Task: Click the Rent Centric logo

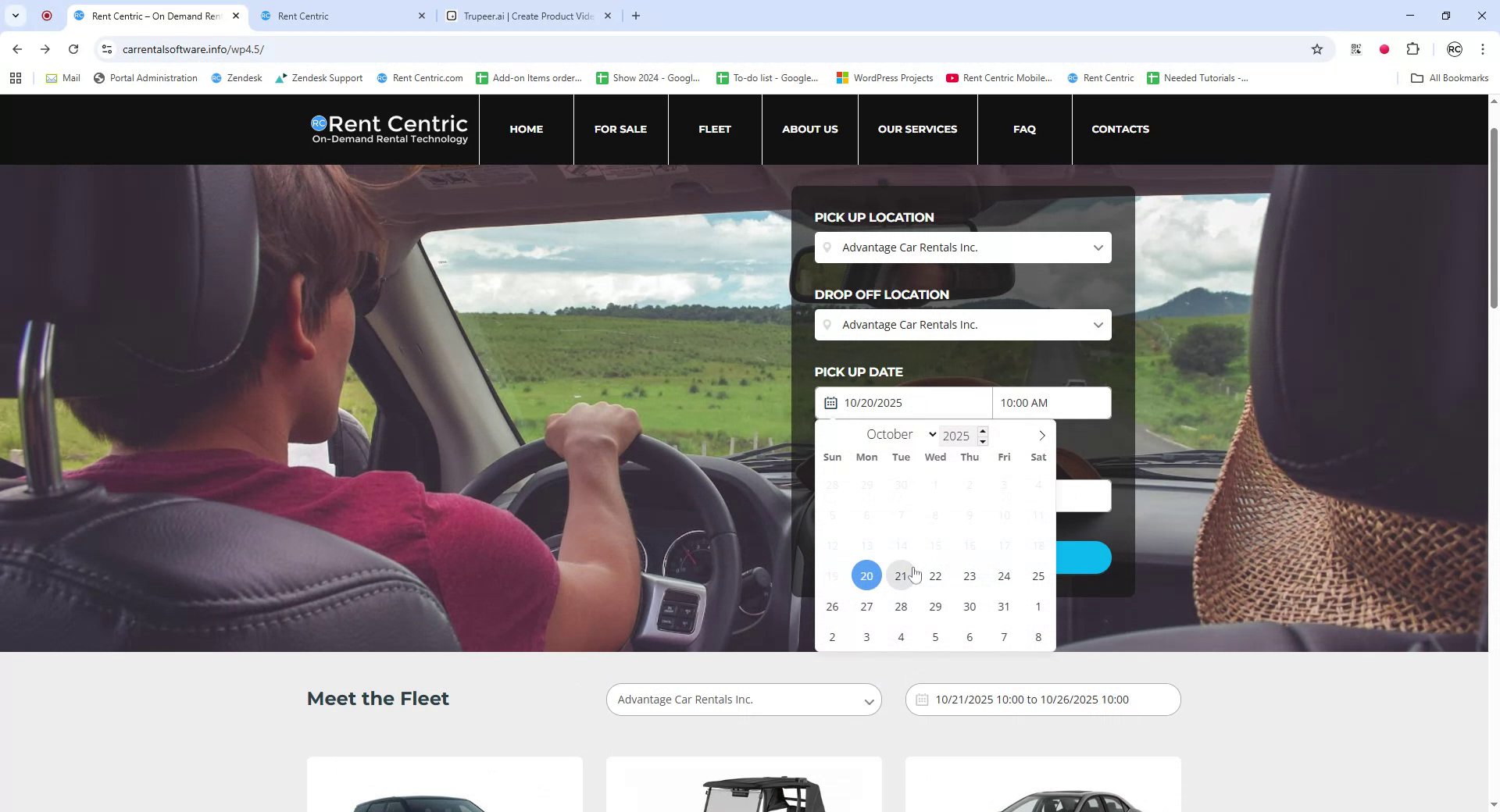Action: 388,129
